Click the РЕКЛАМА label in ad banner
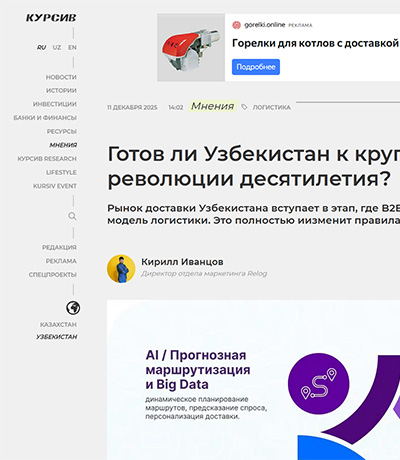400x460 pixels. coord(300,25)
